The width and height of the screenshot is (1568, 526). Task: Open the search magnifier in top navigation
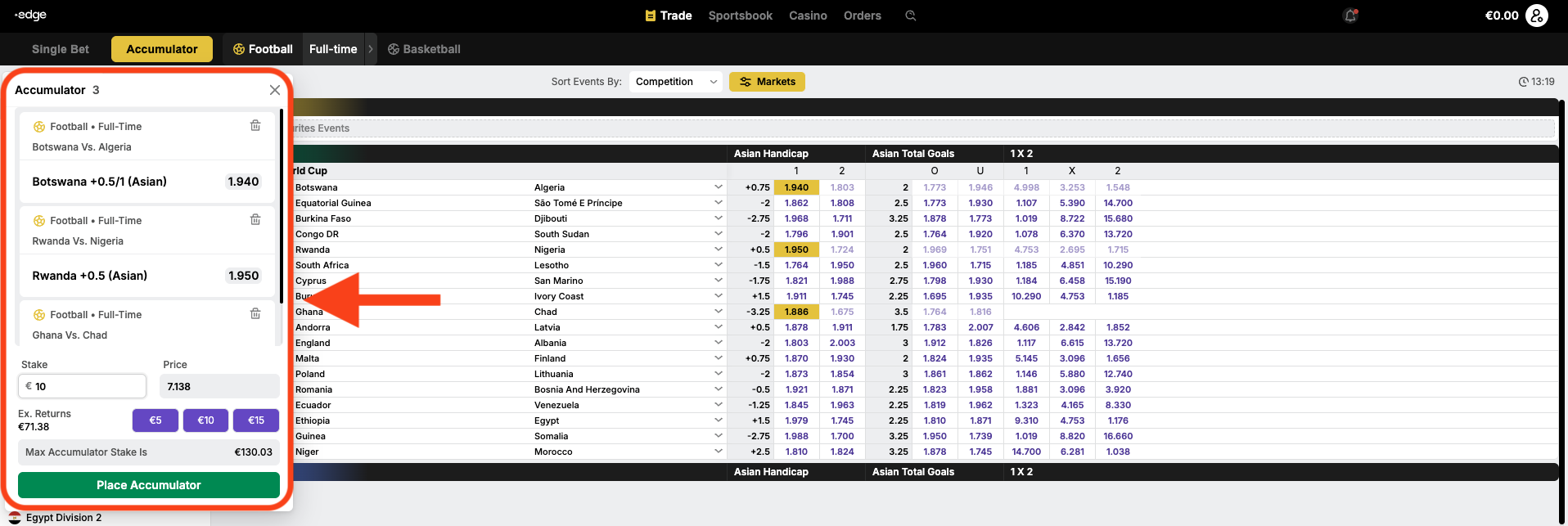(910, 16)
